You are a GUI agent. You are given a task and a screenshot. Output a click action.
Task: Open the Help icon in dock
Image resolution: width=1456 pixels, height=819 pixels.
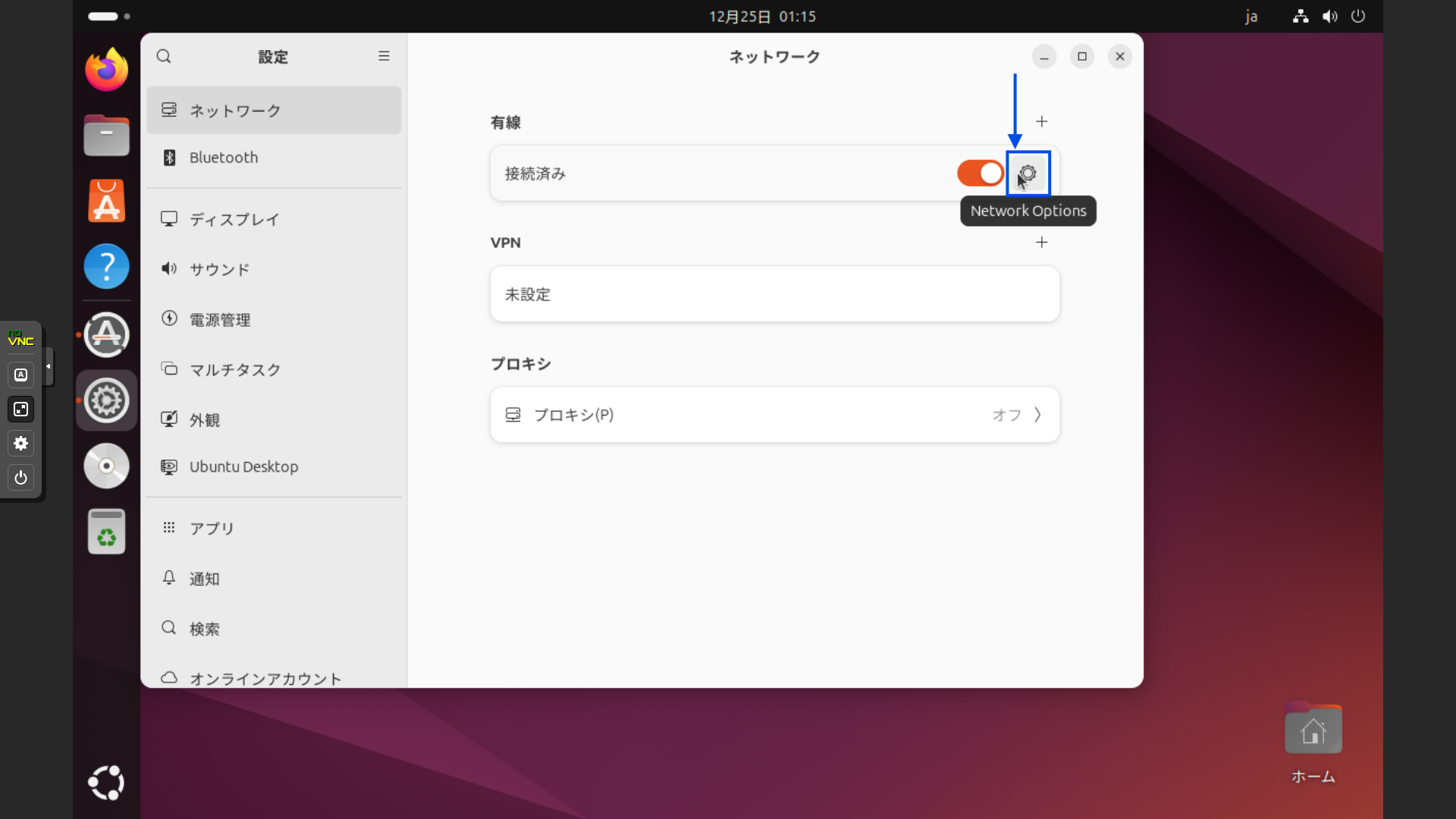tap(106, 266)
